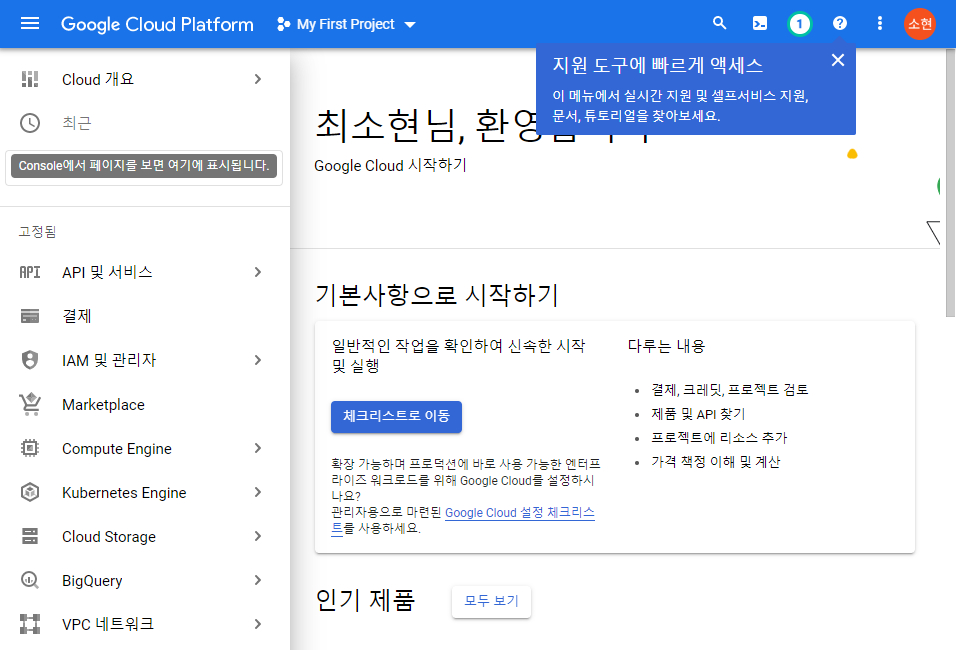Open the My First Project dropdown

[346, 24]
